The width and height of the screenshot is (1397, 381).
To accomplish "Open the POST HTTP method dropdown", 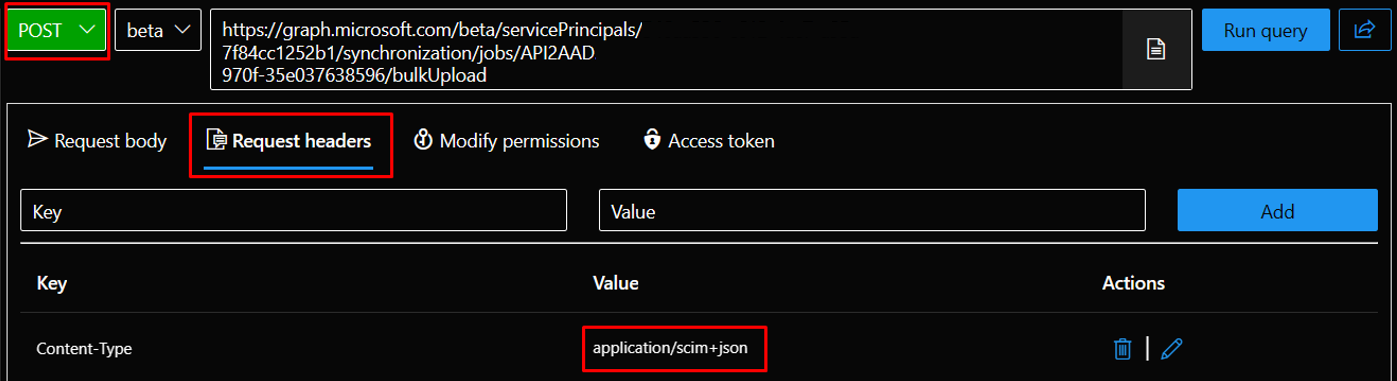I will pyautogui.click(x=56, y=30).
